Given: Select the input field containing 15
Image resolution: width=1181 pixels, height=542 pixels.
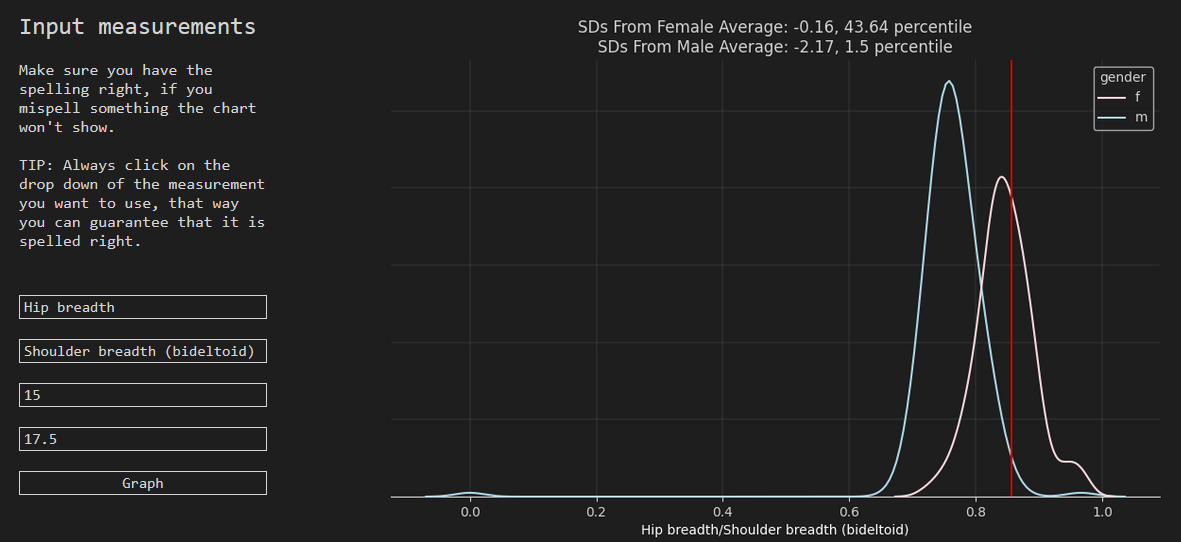Looking at the screenshot, I should [x=142, y=395].
